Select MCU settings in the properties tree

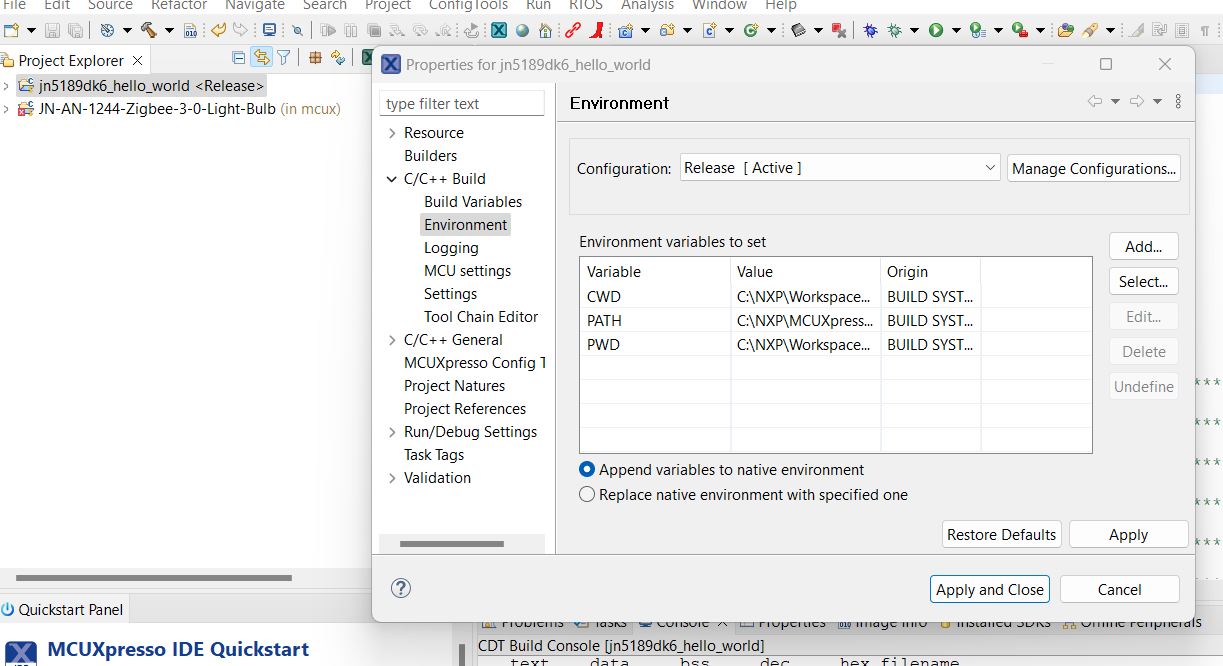467,271
